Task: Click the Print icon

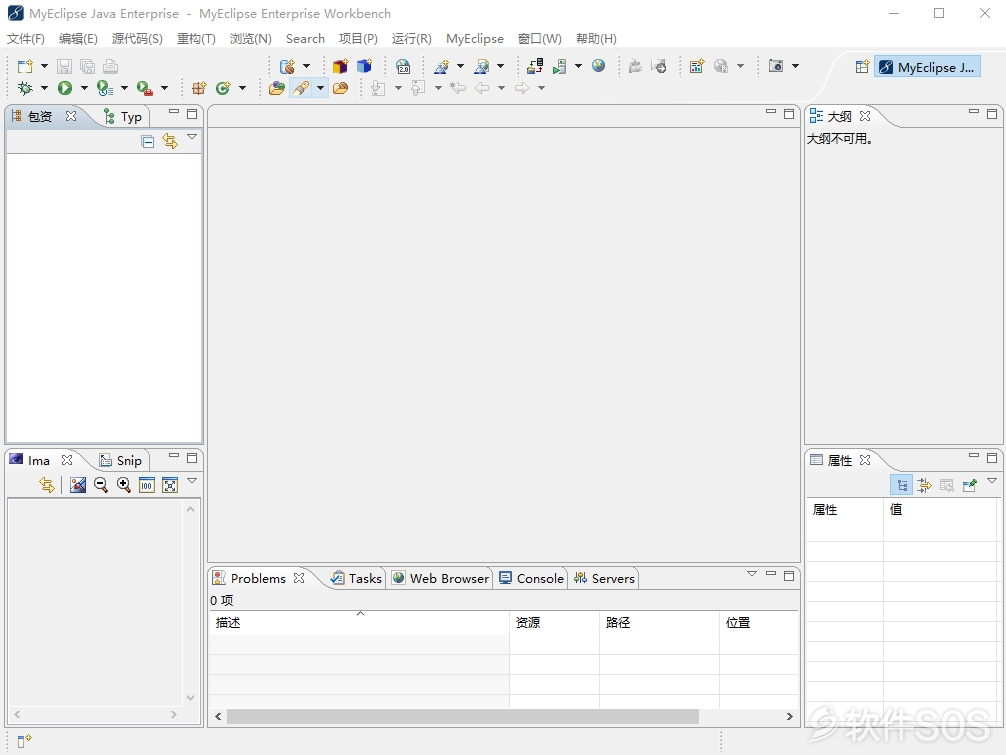Action: point(110,66)
